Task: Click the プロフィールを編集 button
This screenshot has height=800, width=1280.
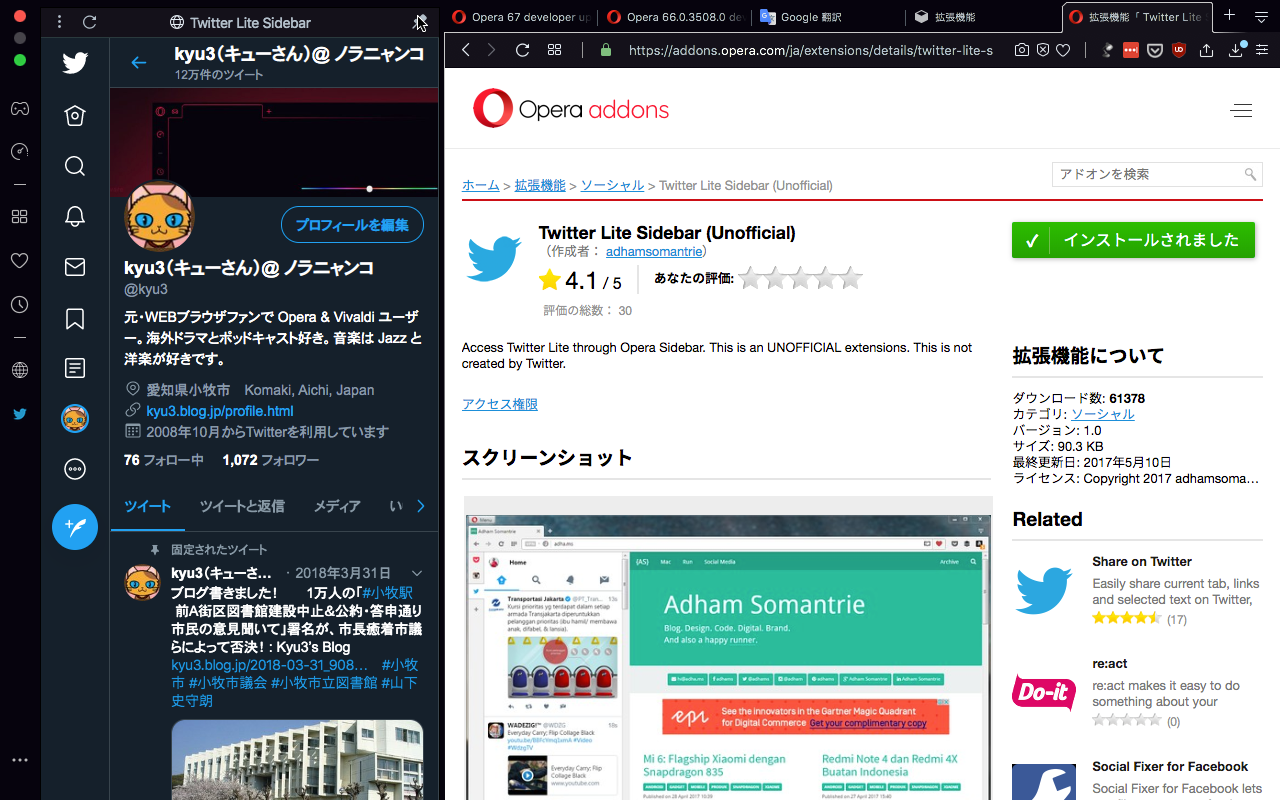Action: click(352, 225)
